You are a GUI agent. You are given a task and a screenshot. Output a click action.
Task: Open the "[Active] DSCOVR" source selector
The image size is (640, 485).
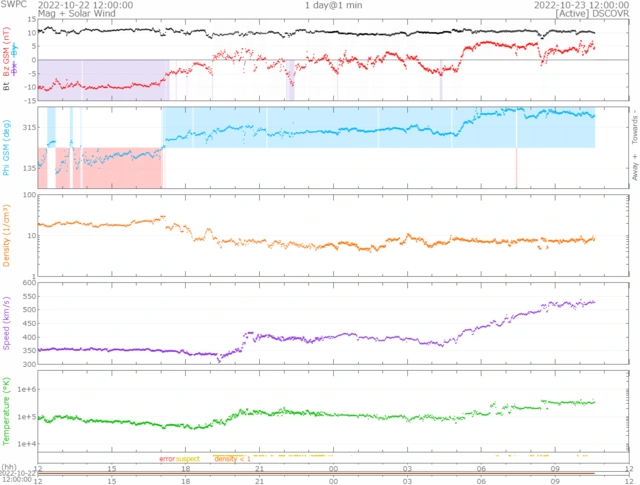tap(592, 13)
